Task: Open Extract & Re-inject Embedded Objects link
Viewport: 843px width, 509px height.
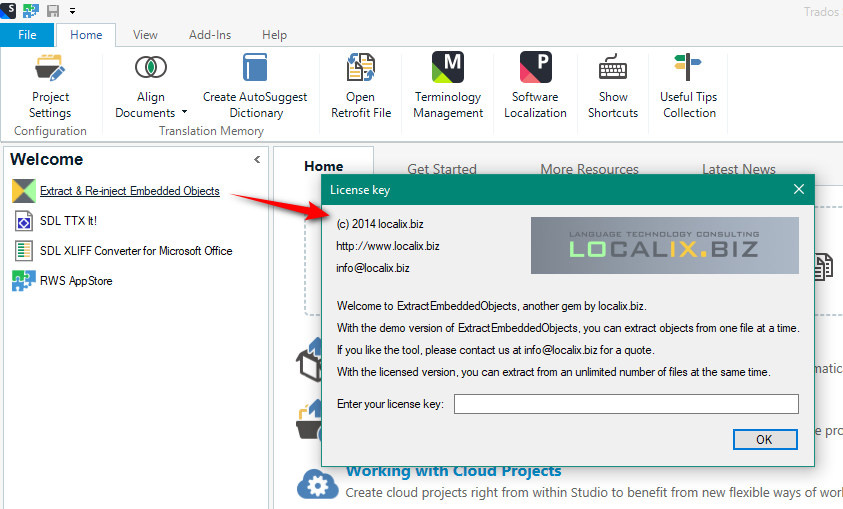Action: (130, 191)
